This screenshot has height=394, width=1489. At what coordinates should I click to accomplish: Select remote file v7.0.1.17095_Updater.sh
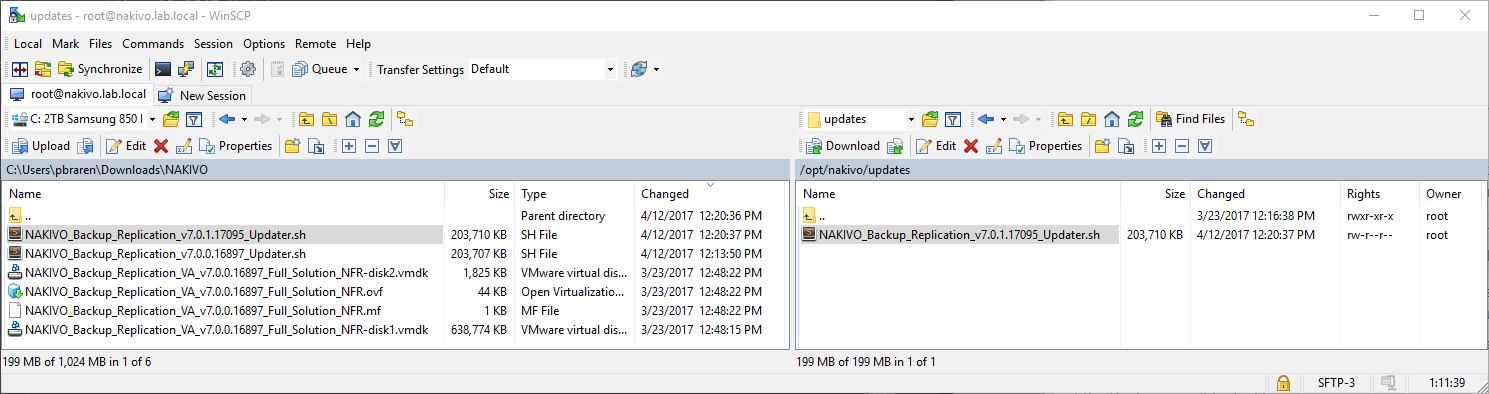959,235
